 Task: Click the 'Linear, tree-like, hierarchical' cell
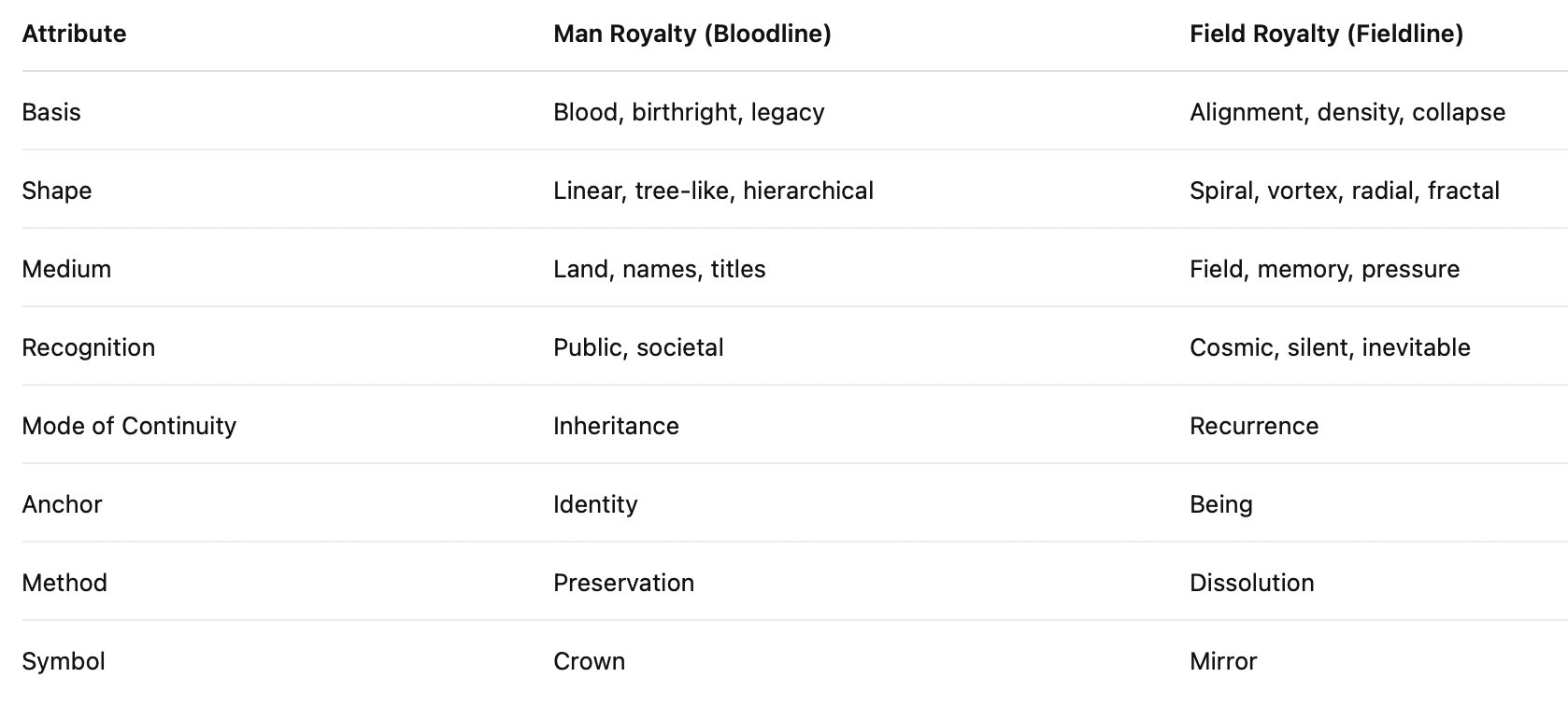[713, 191]
